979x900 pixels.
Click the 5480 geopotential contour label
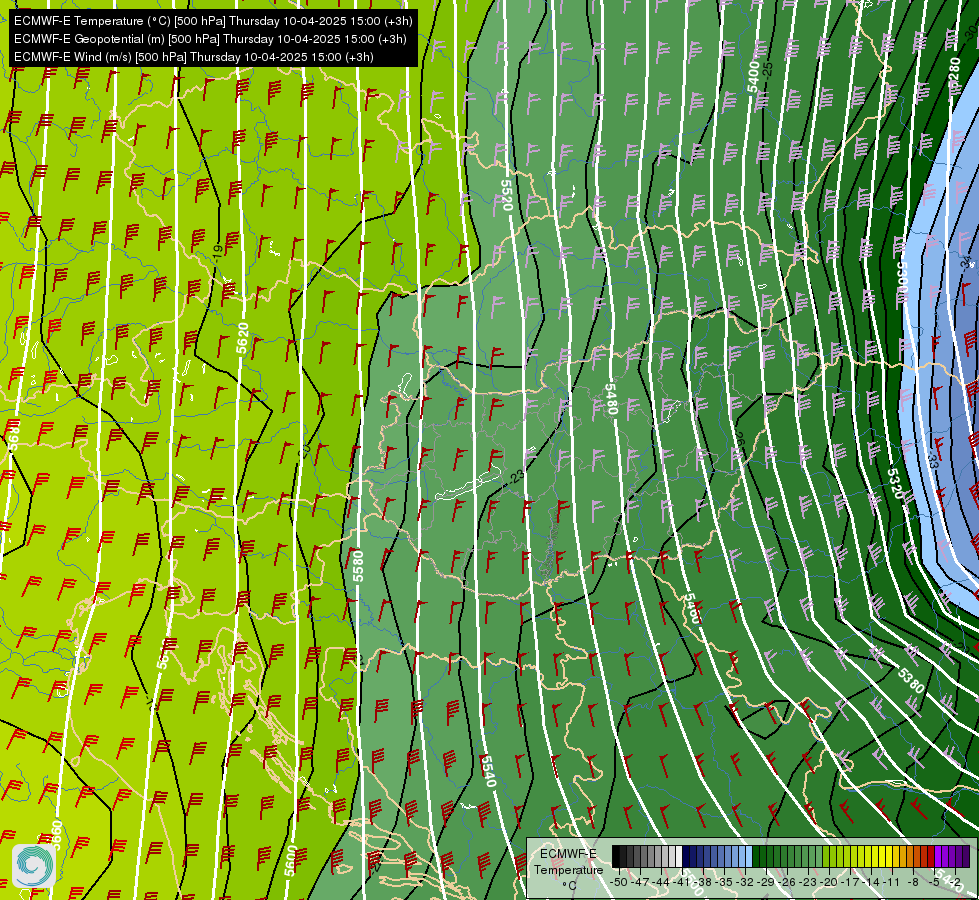(x=611, y=400)
